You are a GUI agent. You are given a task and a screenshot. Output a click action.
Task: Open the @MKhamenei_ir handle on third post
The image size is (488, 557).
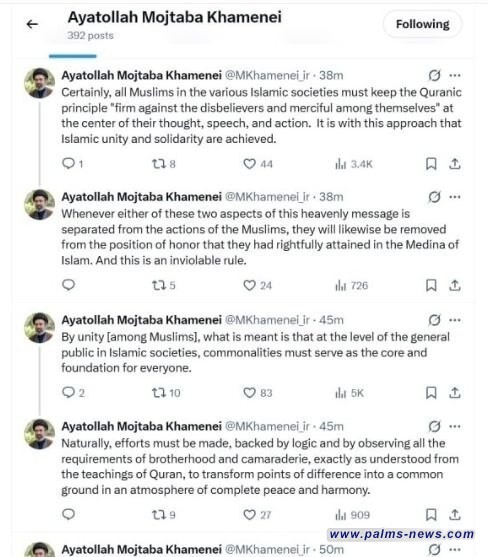pos(267,320)
